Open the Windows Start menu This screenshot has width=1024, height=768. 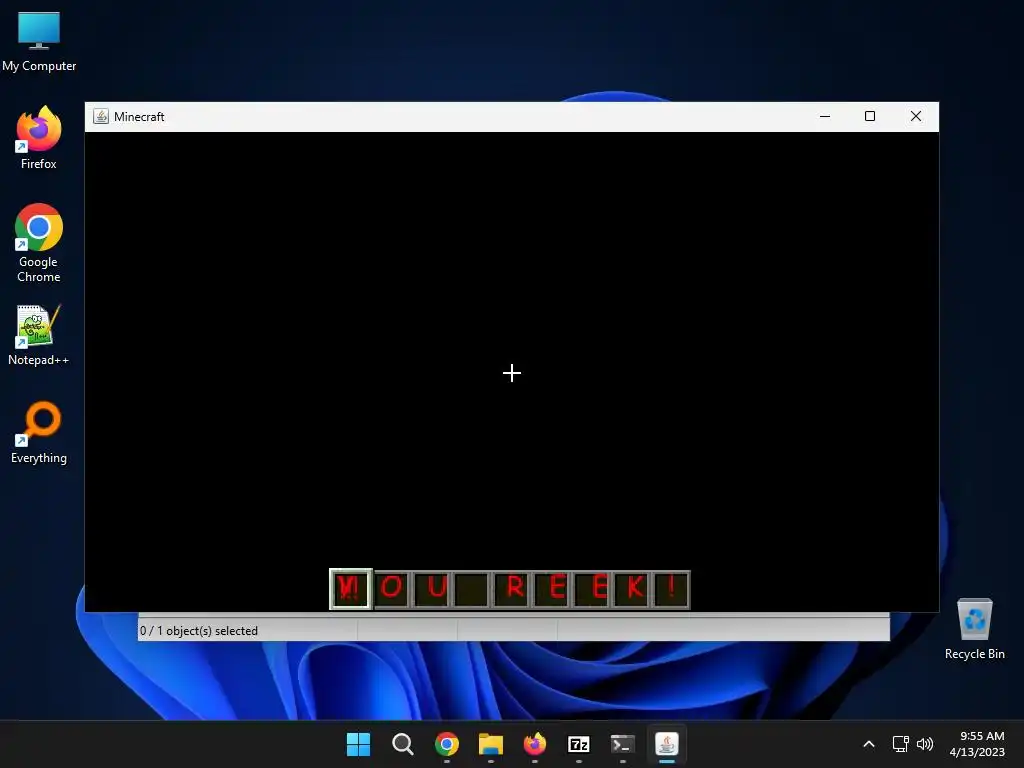coord(359,744)
